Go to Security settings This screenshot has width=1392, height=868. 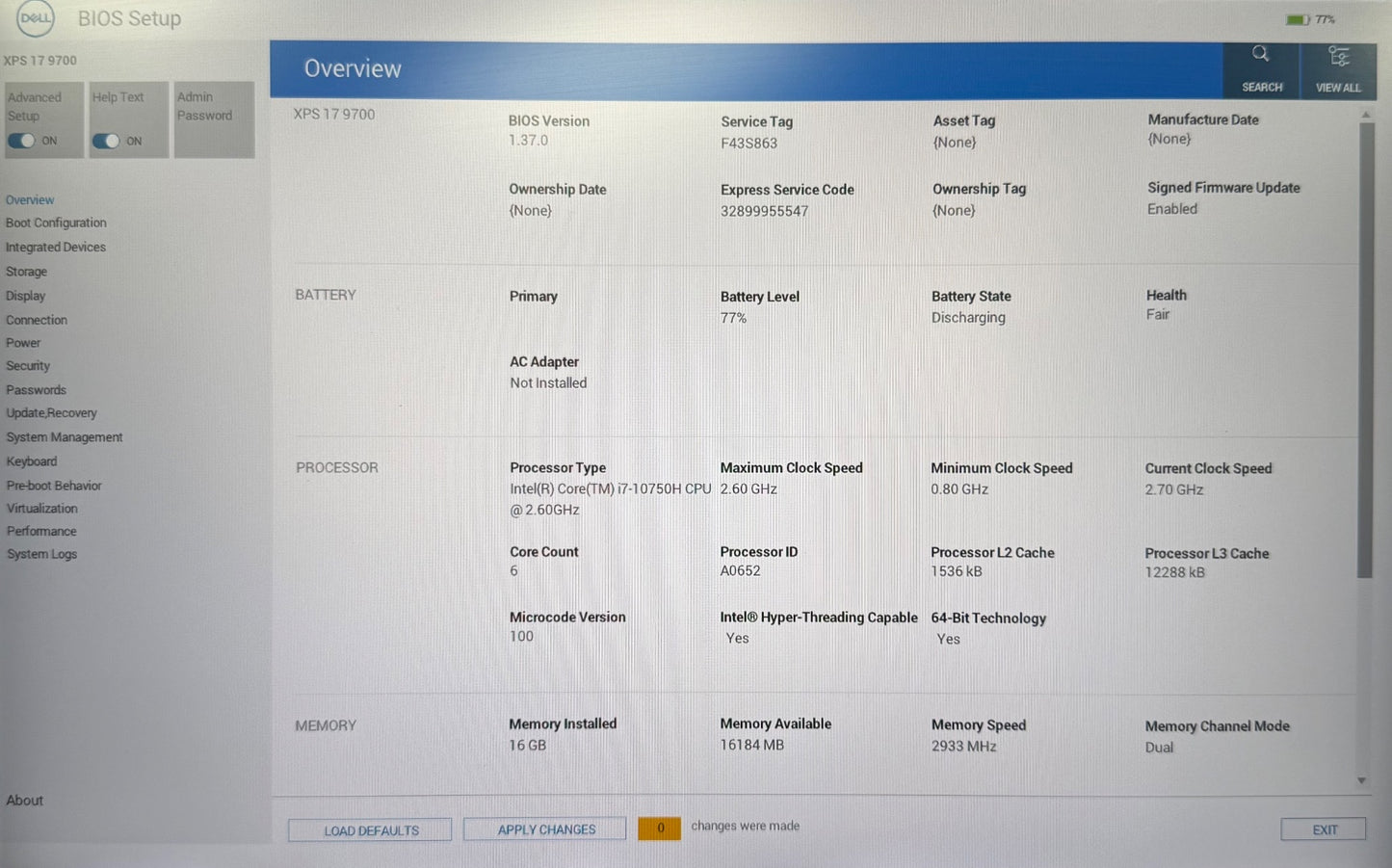click(28, 366)
